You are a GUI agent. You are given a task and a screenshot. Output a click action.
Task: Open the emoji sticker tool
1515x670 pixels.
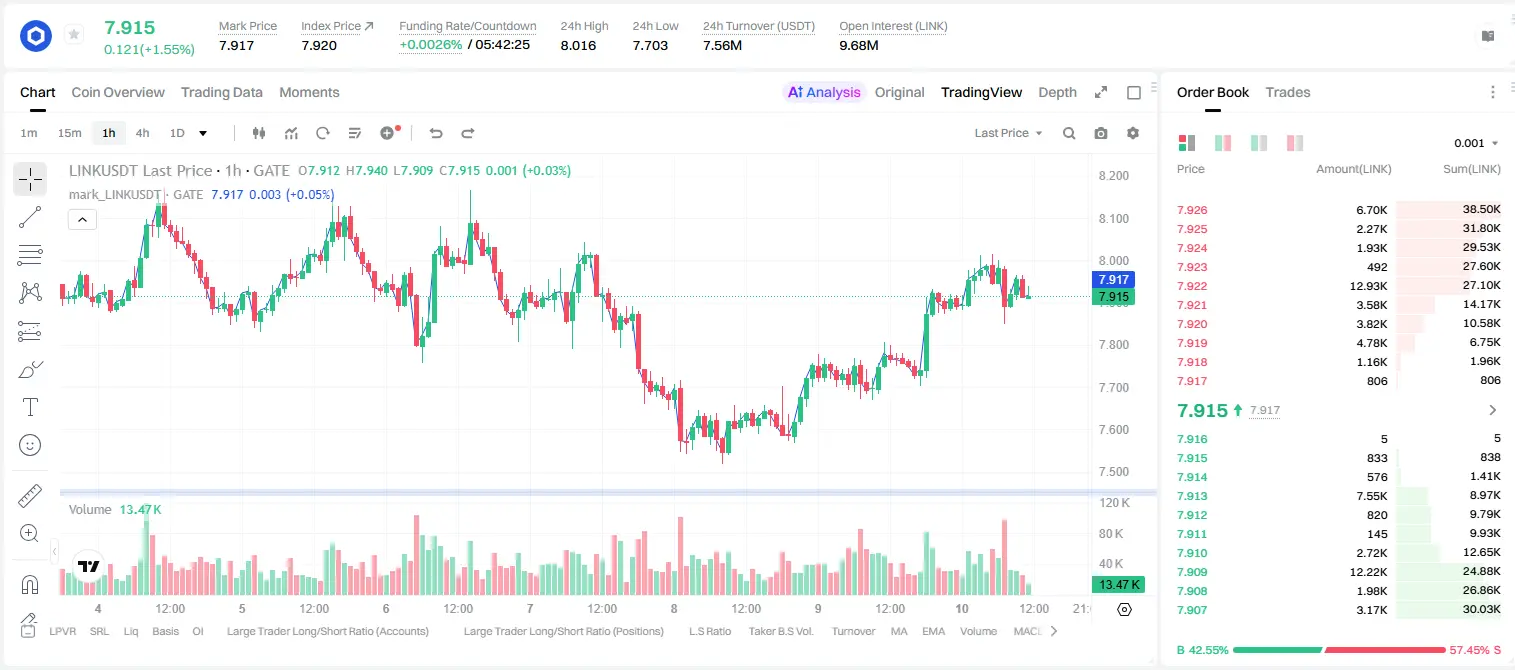coord(30,445)
